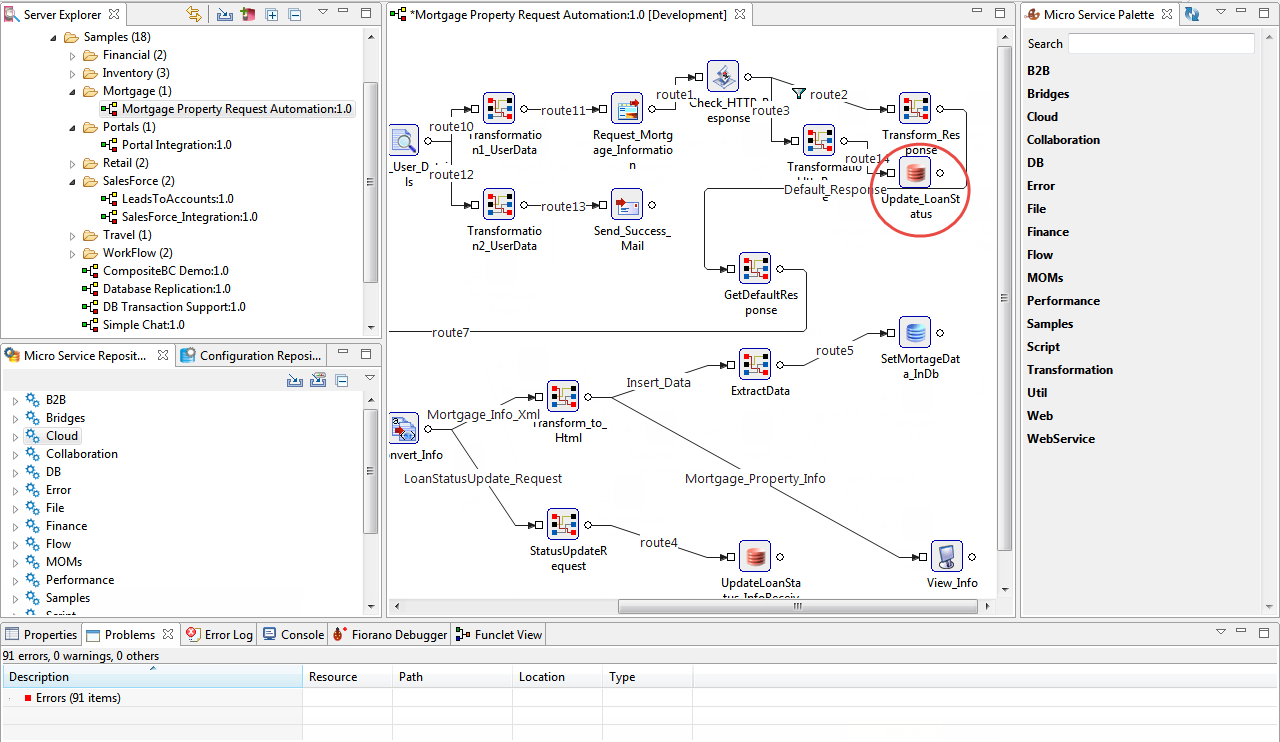Expand the Collaboration category in Micro Service Repository
1280x742 pixels.
click(16, 454)
